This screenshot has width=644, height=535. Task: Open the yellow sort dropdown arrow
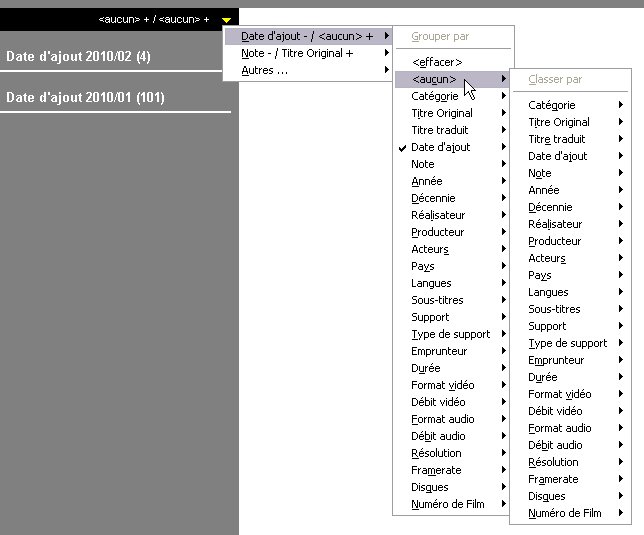pos(226,20)
